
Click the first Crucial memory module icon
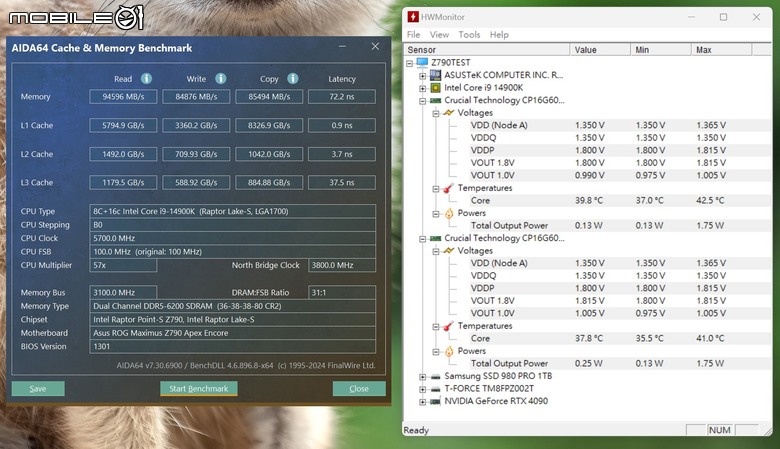(x=435, y=100)
